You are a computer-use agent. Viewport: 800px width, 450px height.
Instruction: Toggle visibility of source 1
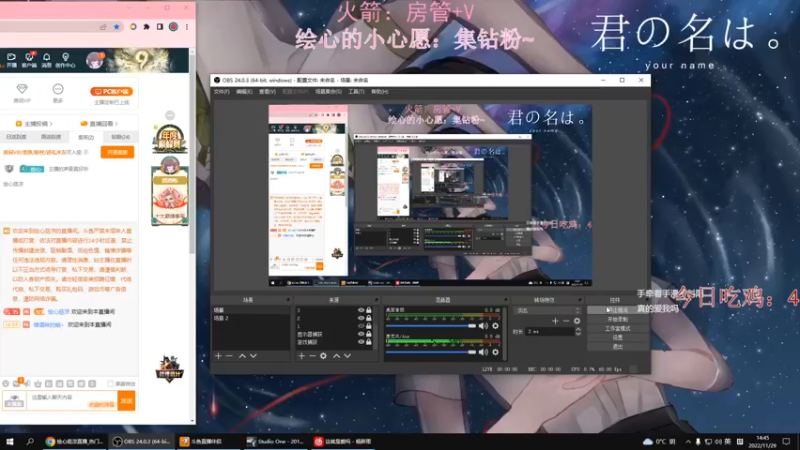(x=361, y=326)
